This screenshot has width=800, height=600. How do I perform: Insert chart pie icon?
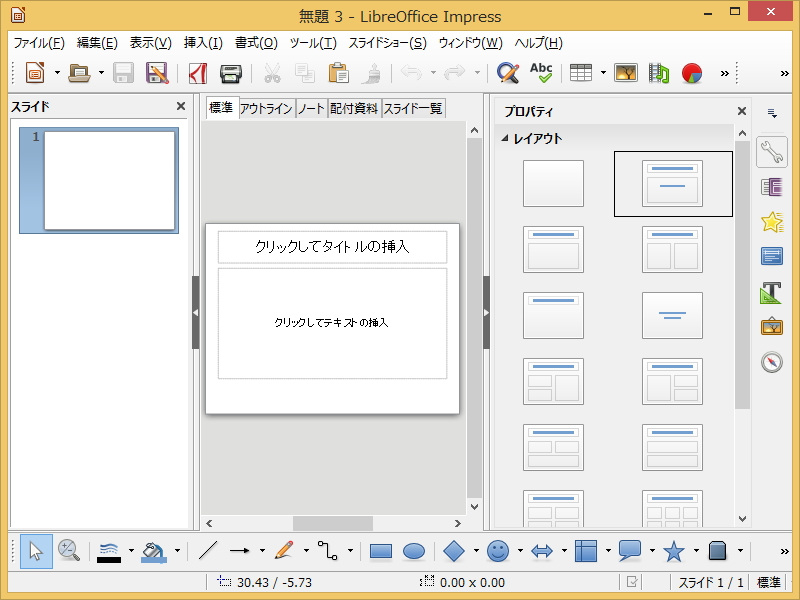[692, 73]
